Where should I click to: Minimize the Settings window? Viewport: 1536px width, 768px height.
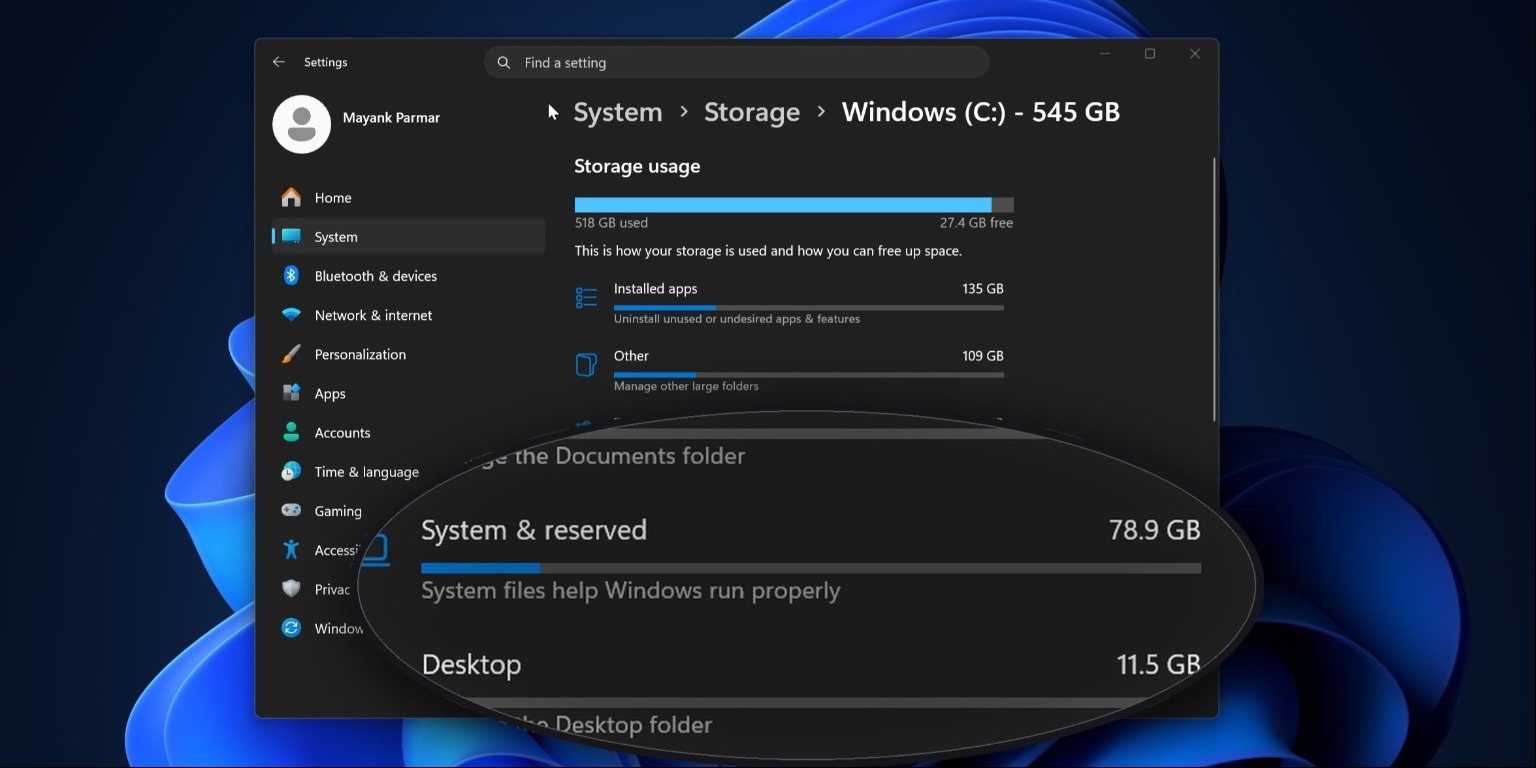pos(1105,54)
